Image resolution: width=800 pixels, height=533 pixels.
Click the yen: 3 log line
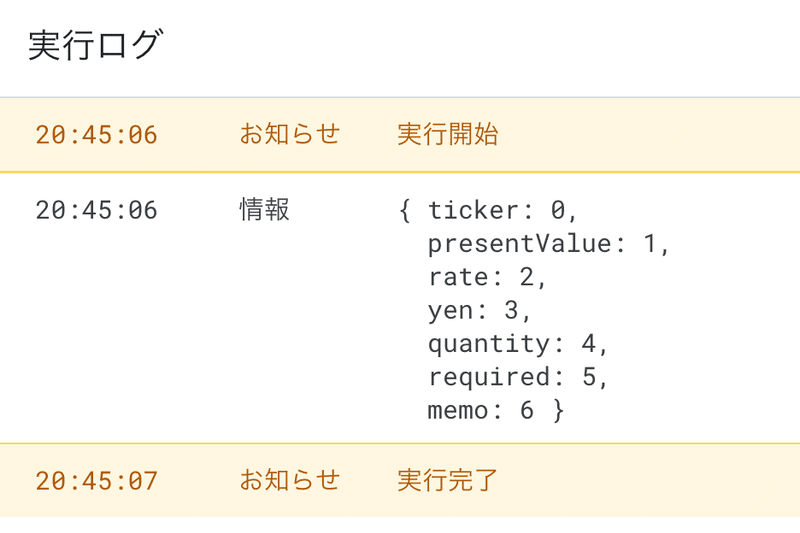(x=479, y=311)
